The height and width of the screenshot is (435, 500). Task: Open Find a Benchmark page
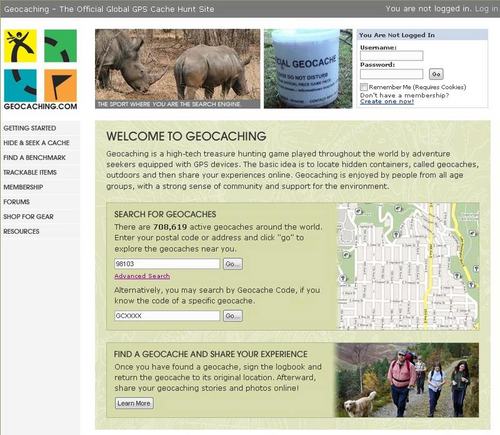tap(34, 157)
